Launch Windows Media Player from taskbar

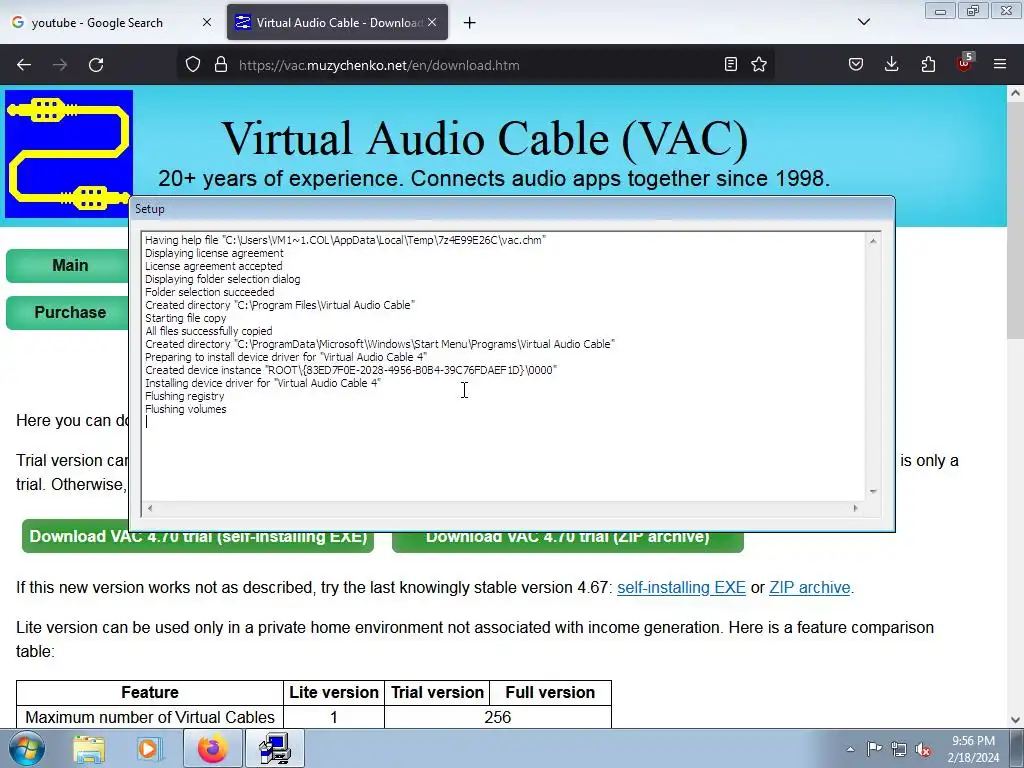(x=150, y=748)
